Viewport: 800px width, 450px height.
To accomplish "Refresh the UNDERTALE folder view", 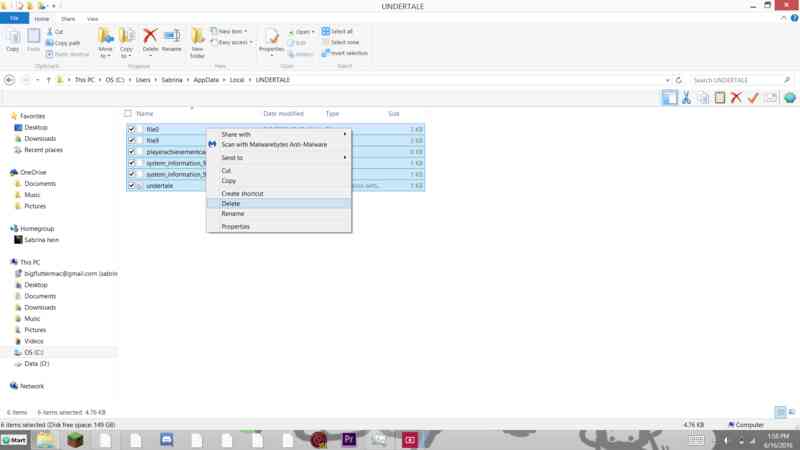I will click(x=679, y=80).
